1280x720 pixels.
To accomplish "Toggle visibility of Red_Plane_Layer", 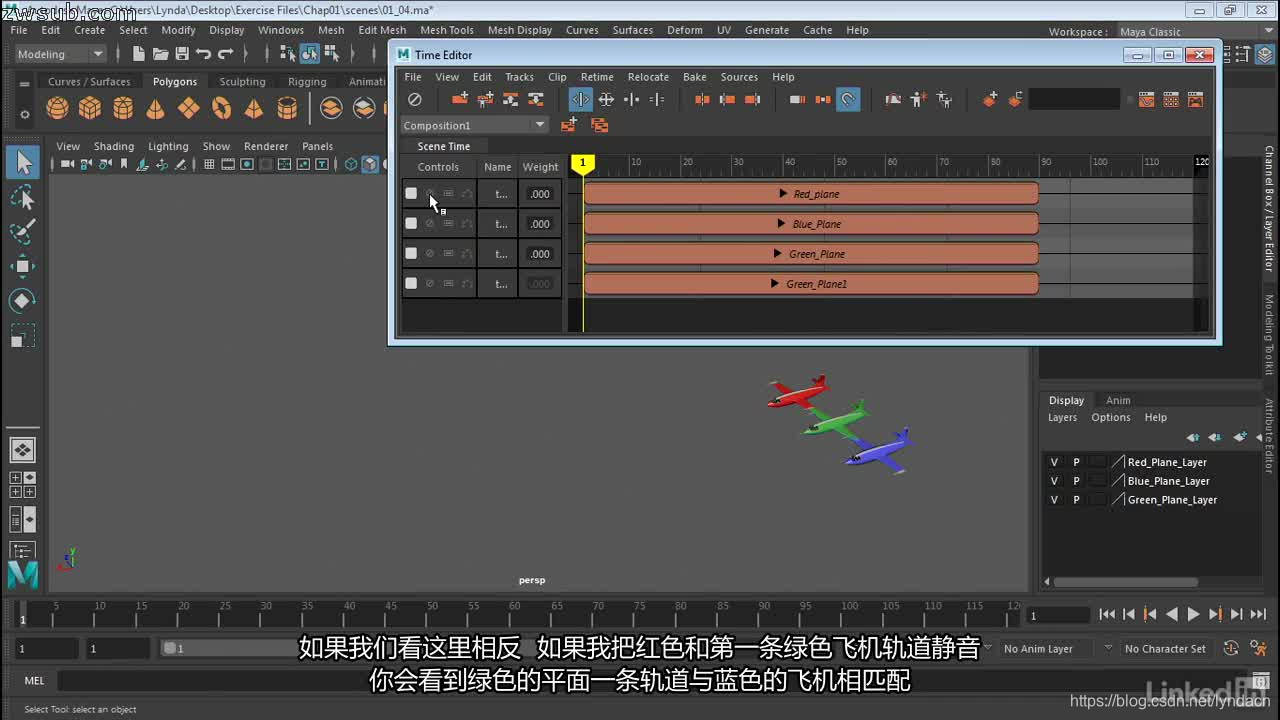I will click(1052, 461).
